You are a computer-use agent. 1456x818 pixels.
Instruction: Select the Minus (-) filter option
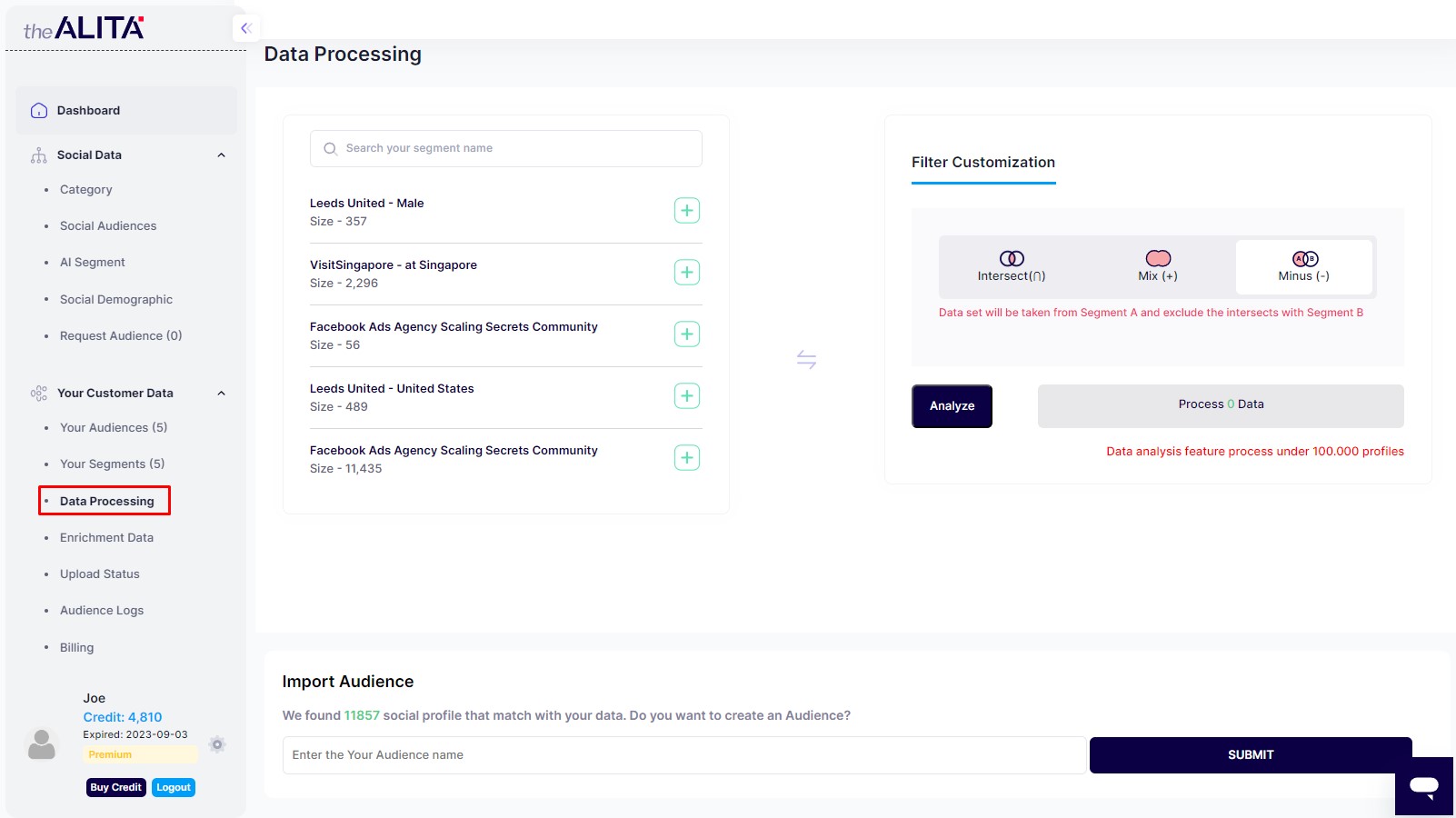[x=1304, y=267]
